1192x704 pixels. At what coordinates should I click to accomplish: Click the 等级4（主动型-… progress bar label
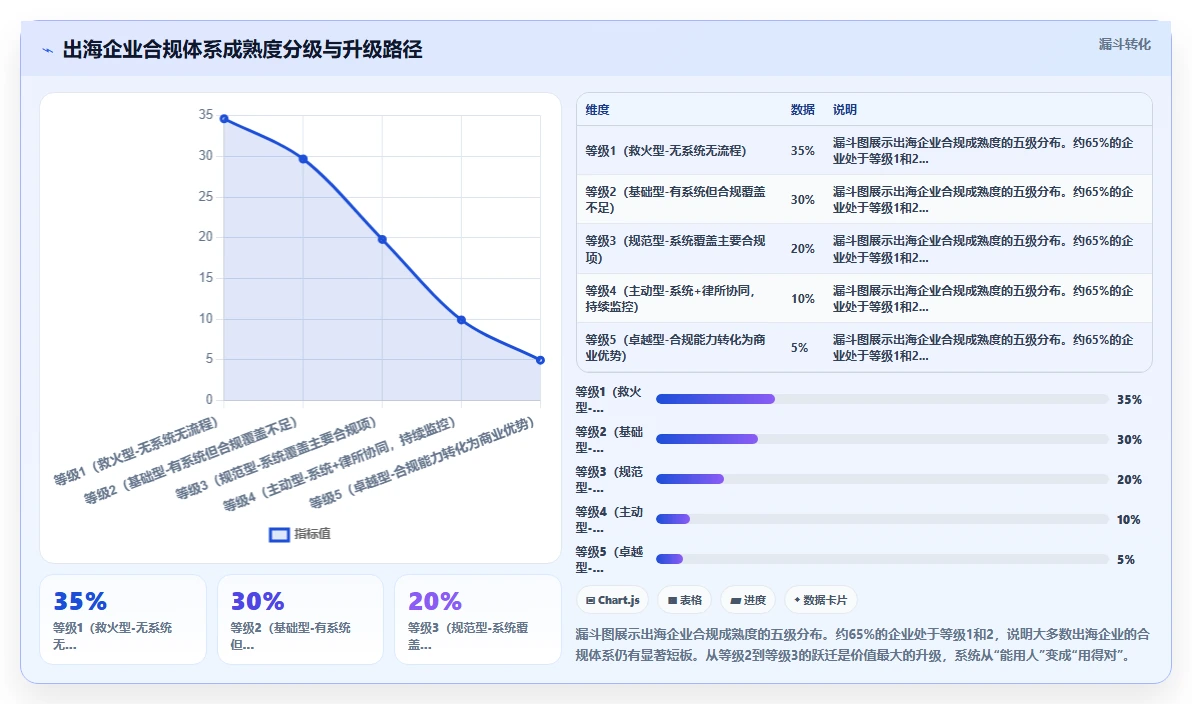(x=609, y=519)
